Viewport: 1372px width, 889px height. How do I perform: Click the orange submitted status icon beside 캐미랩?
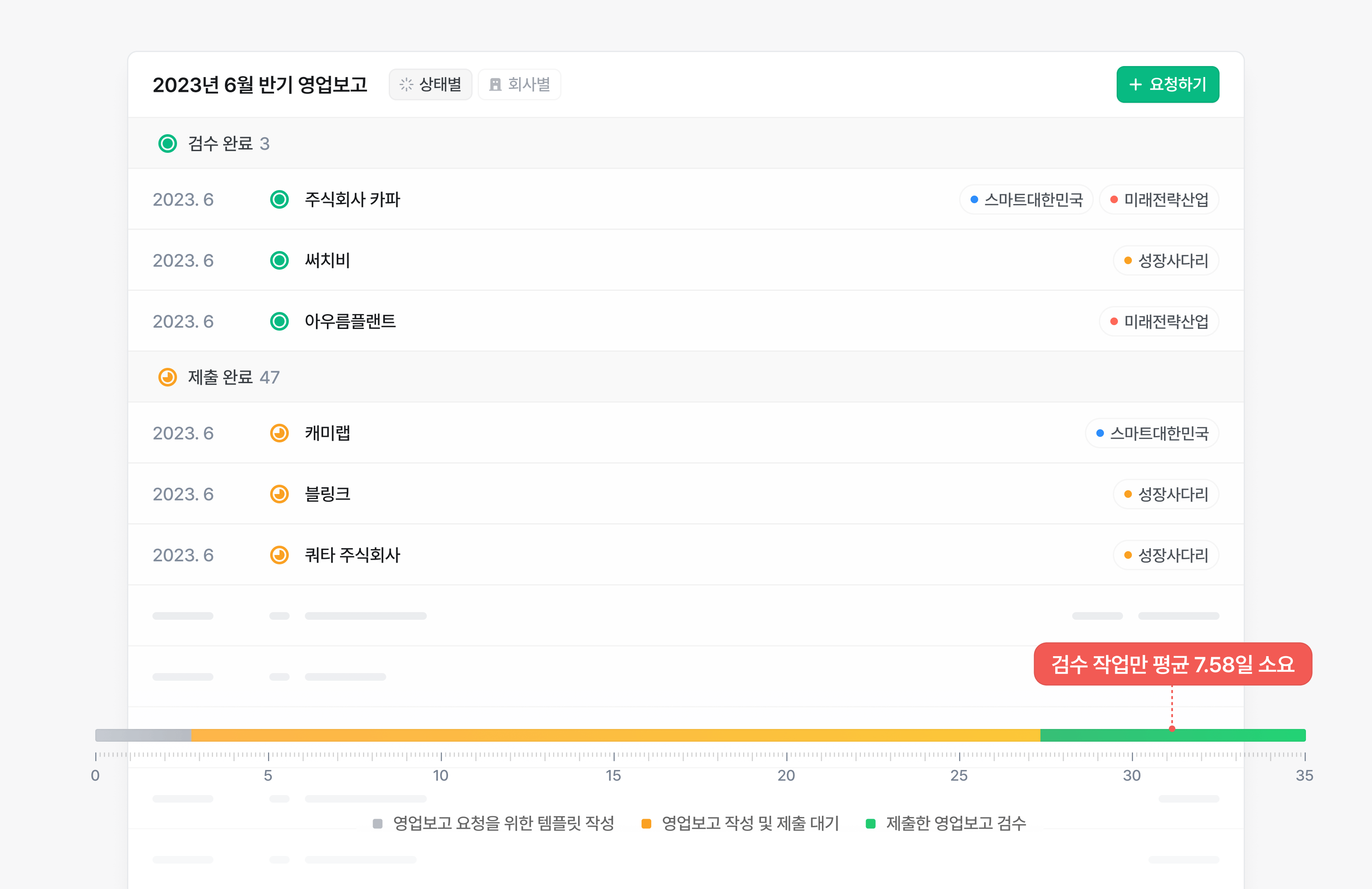click(279, 433)
